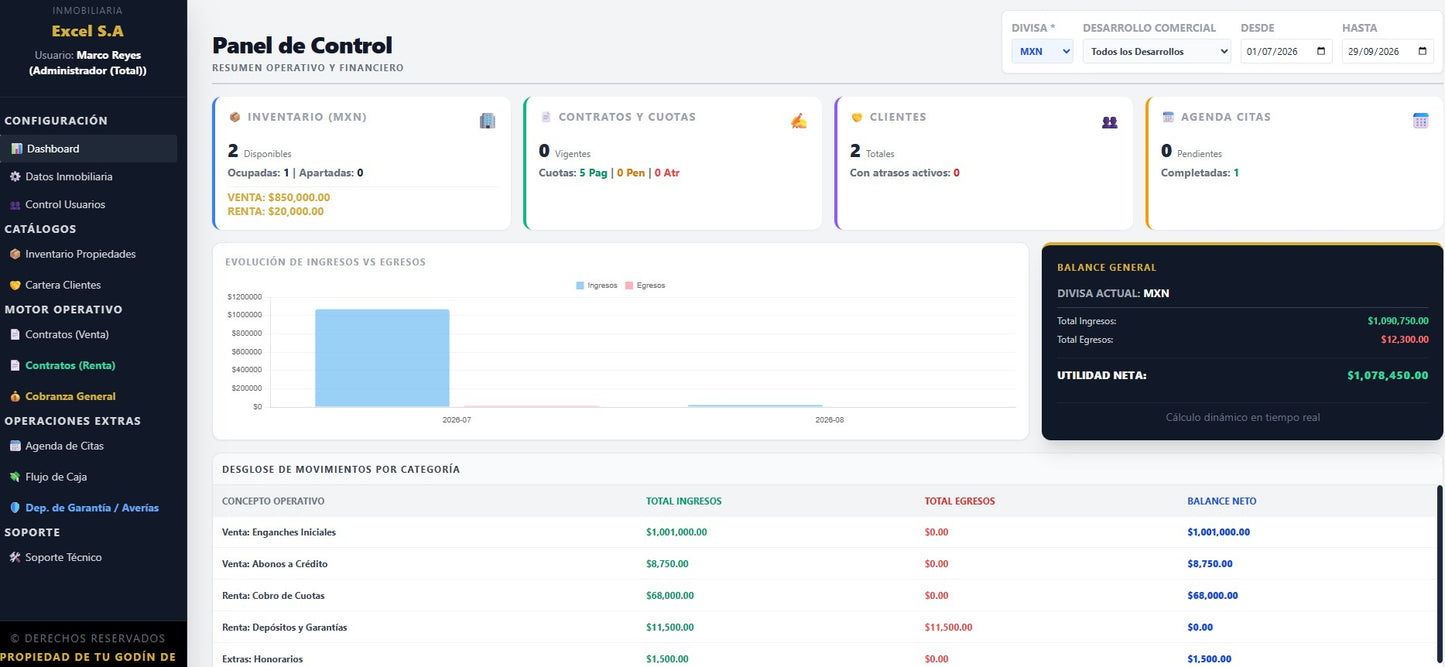The width and height of the screenshot is (1445, 667).
Task: Open the Flujo de Caja link
Action: point(56,477)
